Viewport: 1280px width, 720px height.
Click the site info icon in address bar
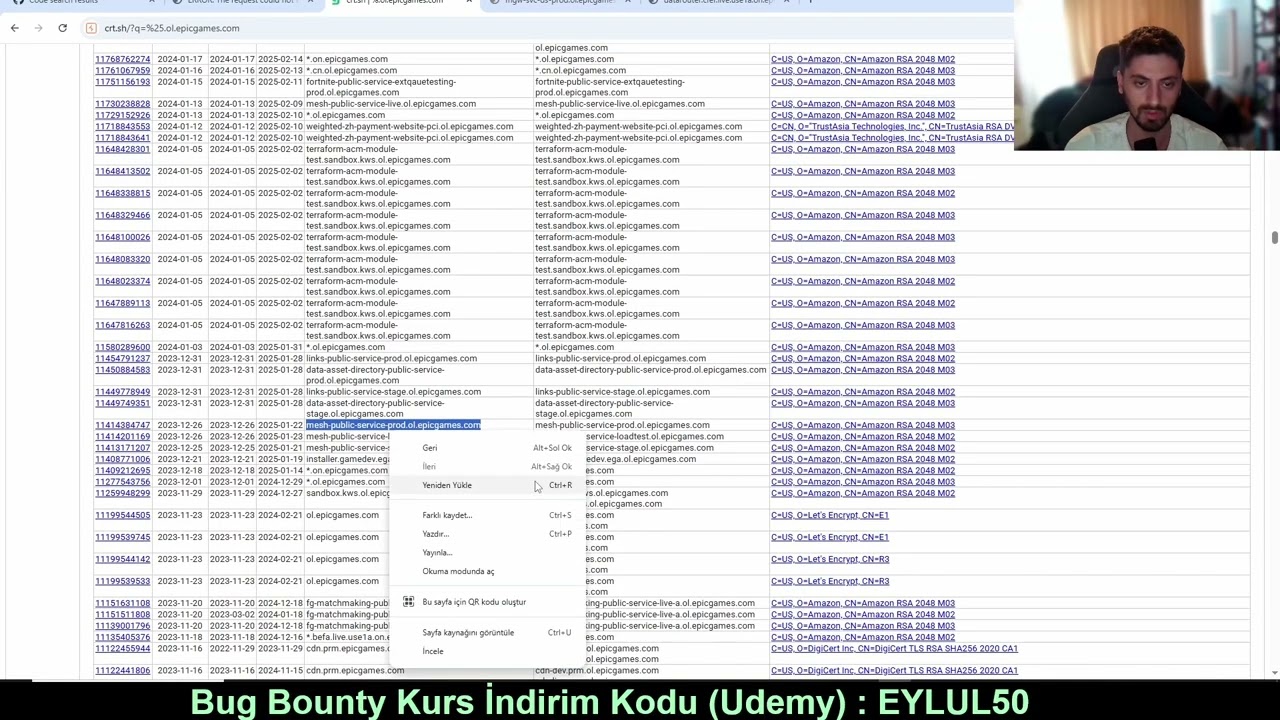(x=92, y=28)
